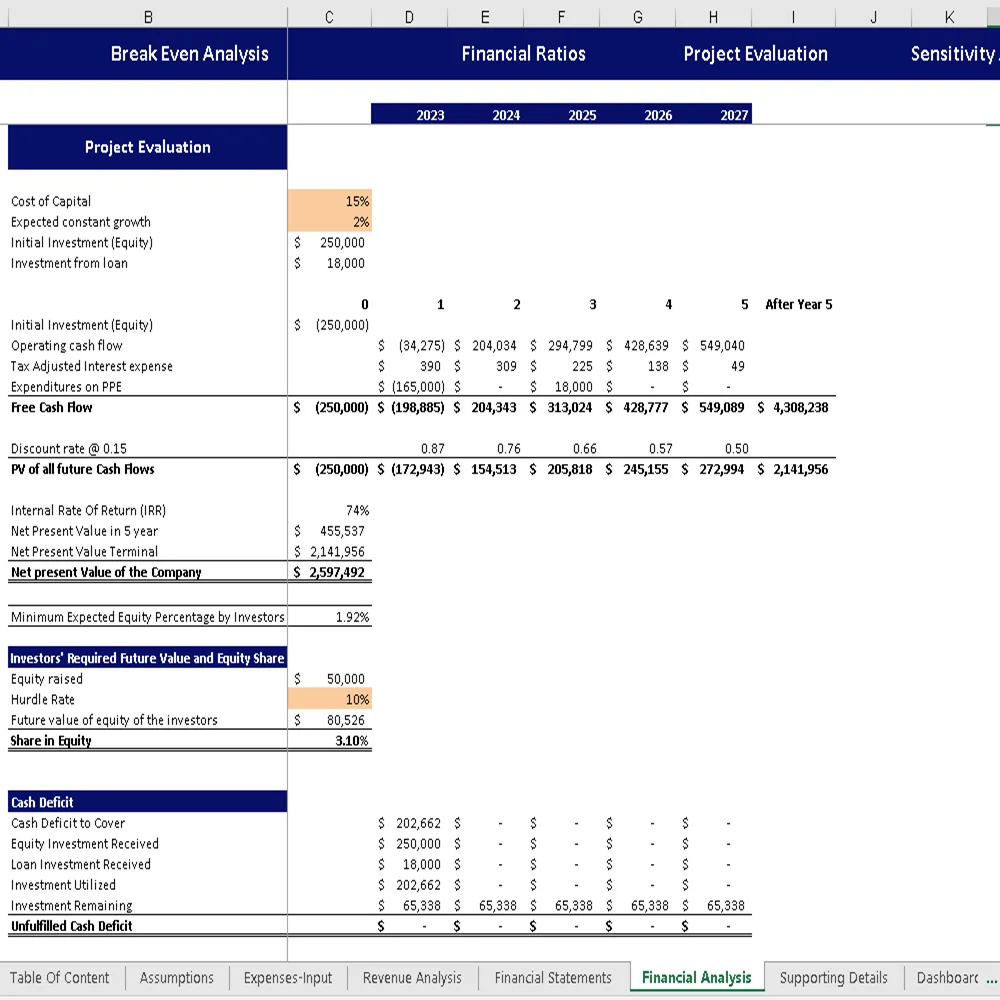Click the Break Even Analysis navigation header
The image size is (1000, 1000).
coord(190,54)
